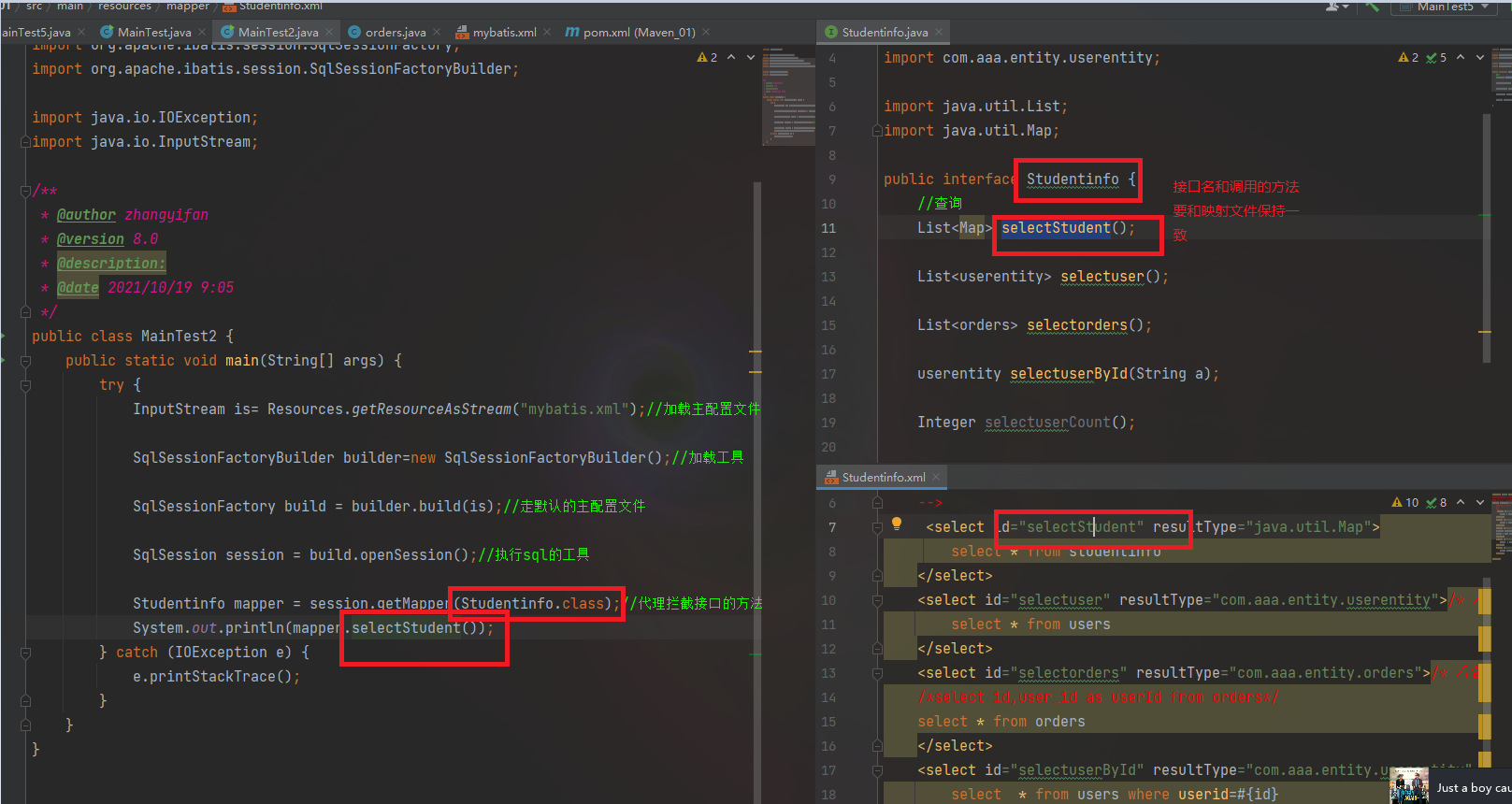
Task: Collapse the imports fold marker at InputStream import
Action: coord(26,142)
